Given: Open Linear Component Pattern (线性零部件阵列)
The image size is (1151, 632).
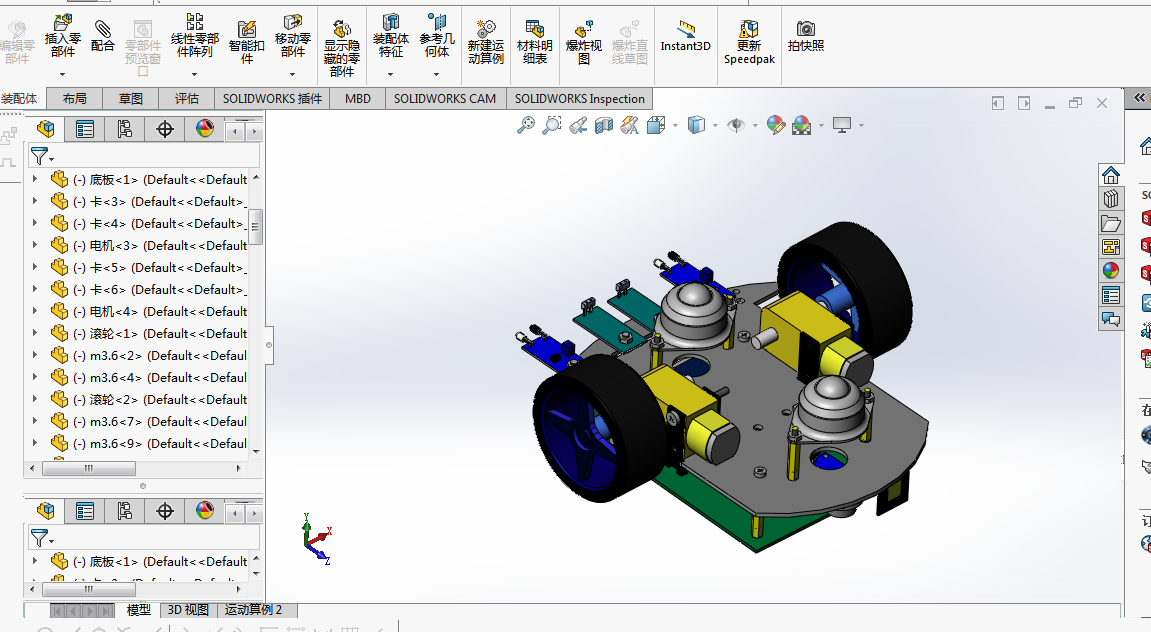Looking at the screenshot, I should [x=195, y=35].
